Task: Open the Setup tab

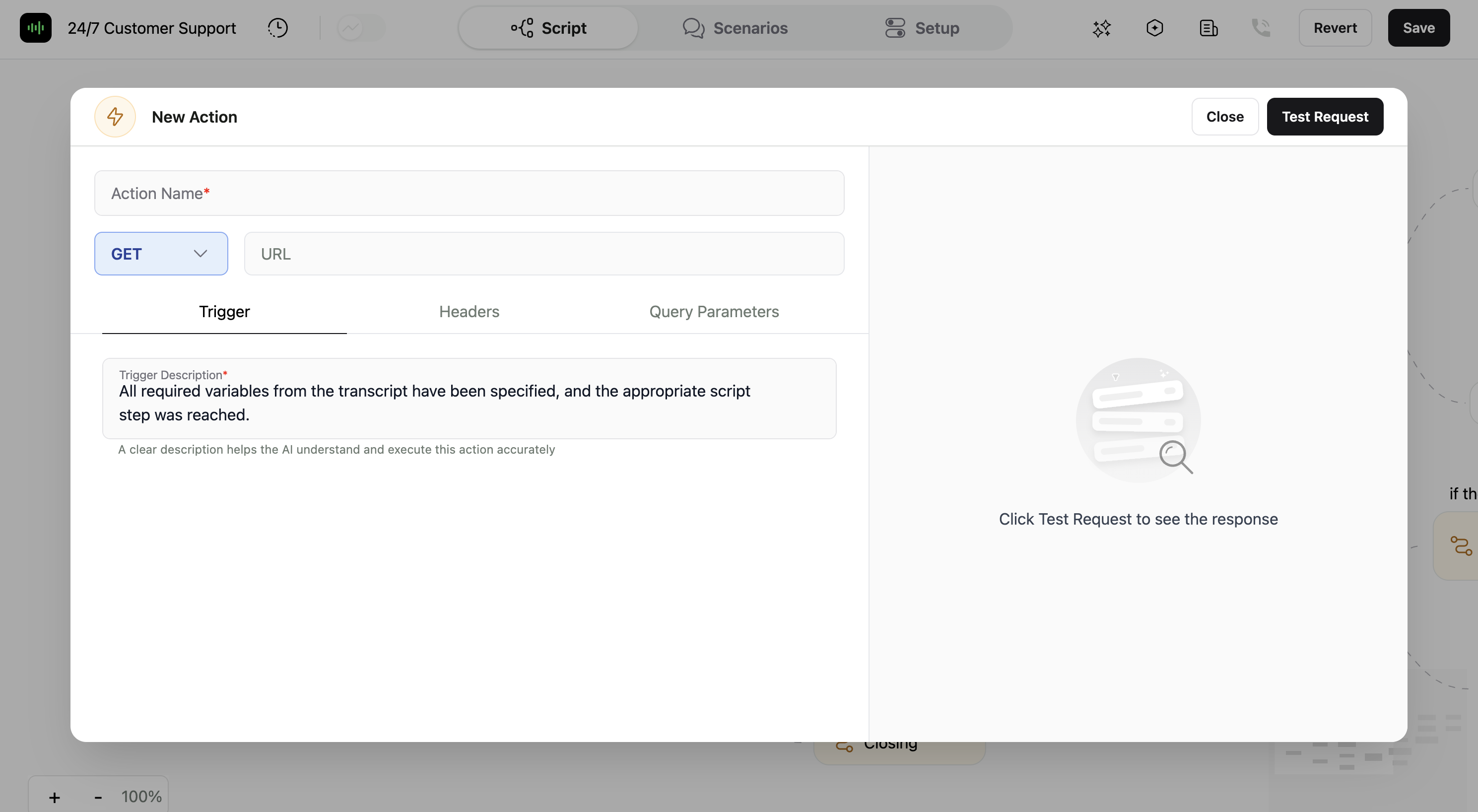Action: (922, 27)
